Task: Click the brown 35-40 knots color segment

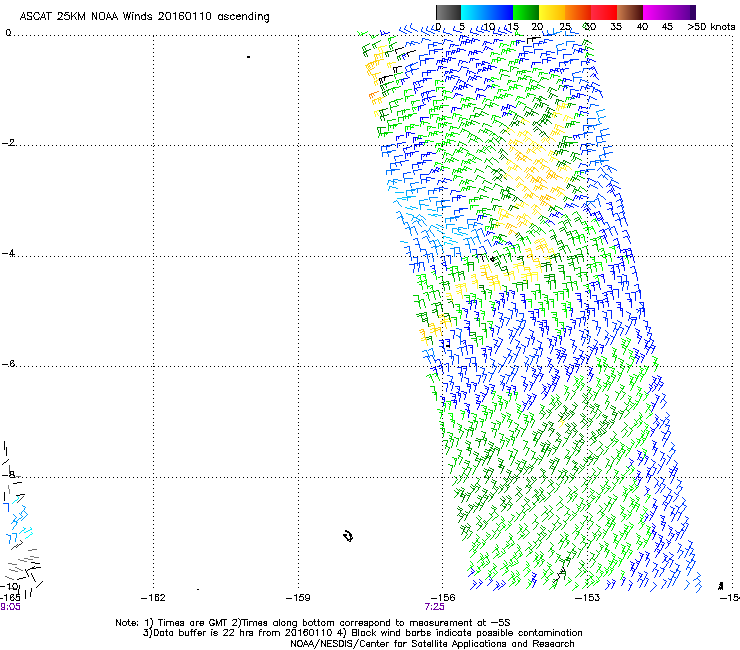Action: pyautogui.click(x=630, y=12)
